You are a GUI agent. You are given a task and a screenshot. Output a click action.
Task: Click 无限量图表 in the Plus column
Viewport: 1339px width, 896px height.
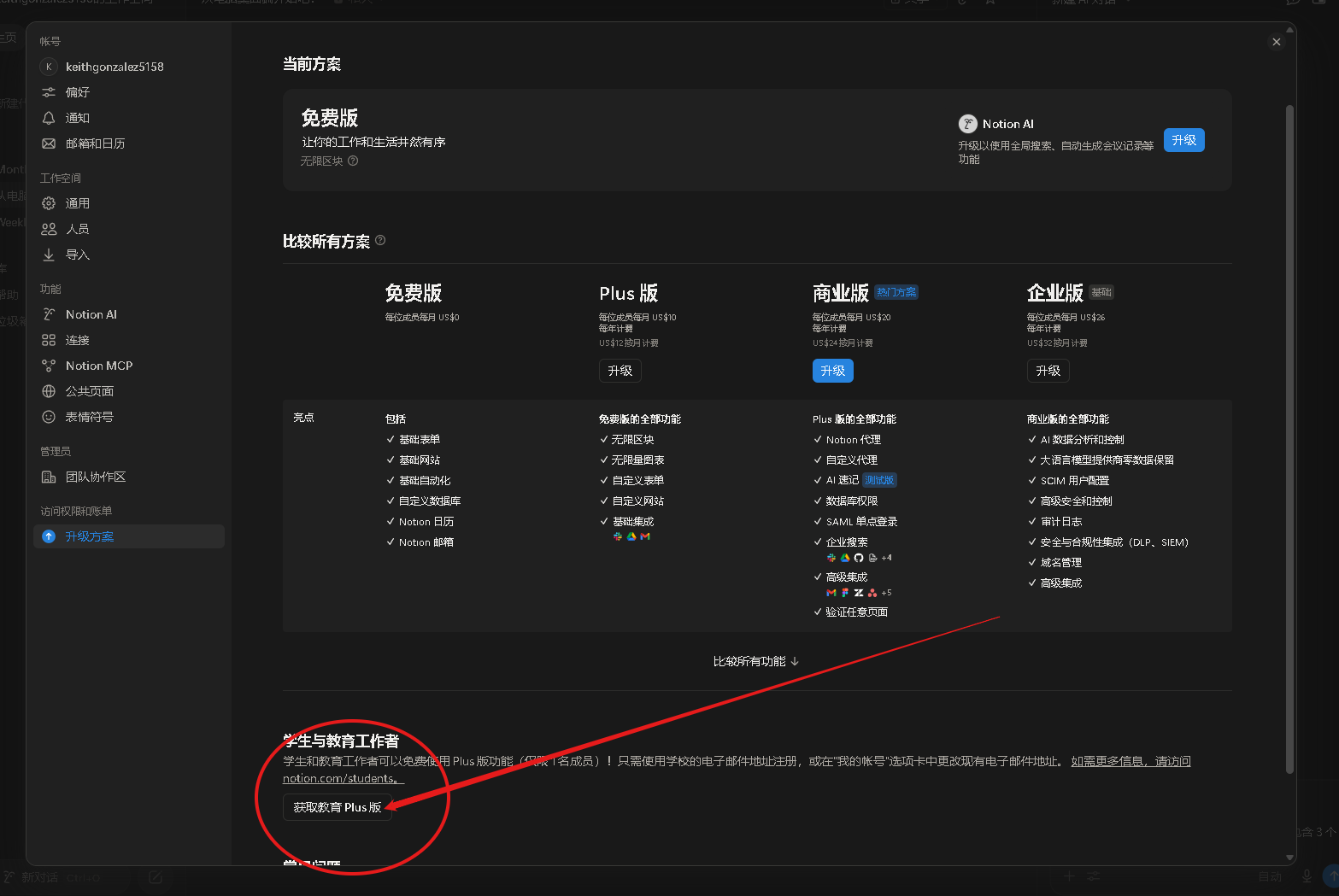(638, 460)
